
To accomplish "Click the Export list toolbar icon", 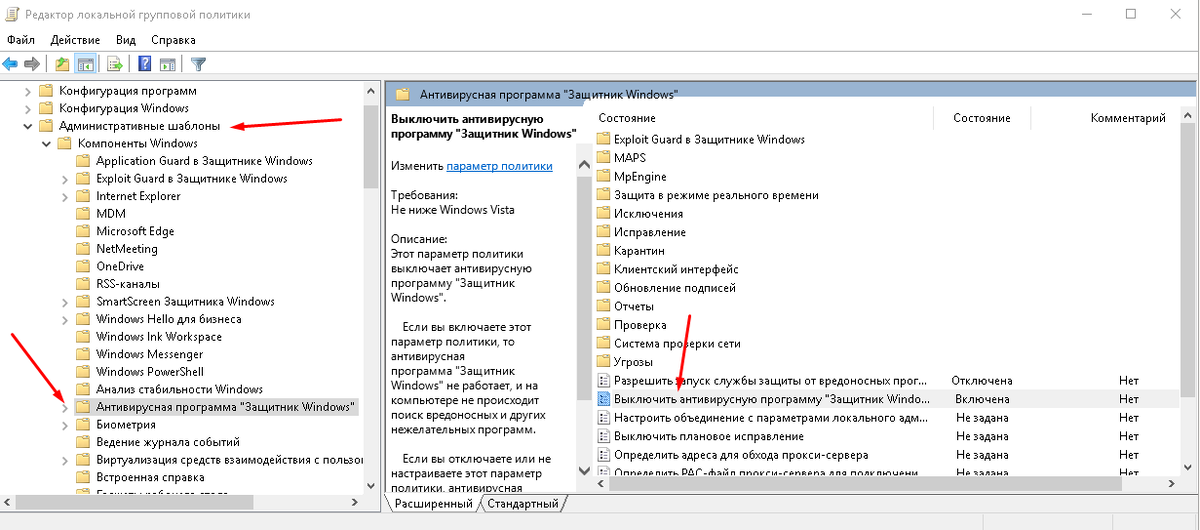I will tap(114, 64).
